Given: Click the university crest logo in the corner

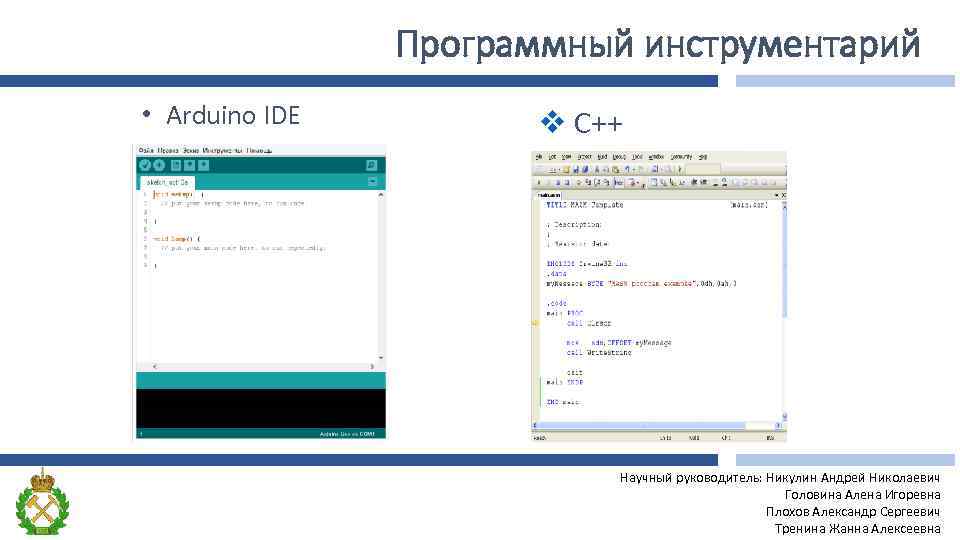Looking at the screenshot, I should tap(42, 501).
